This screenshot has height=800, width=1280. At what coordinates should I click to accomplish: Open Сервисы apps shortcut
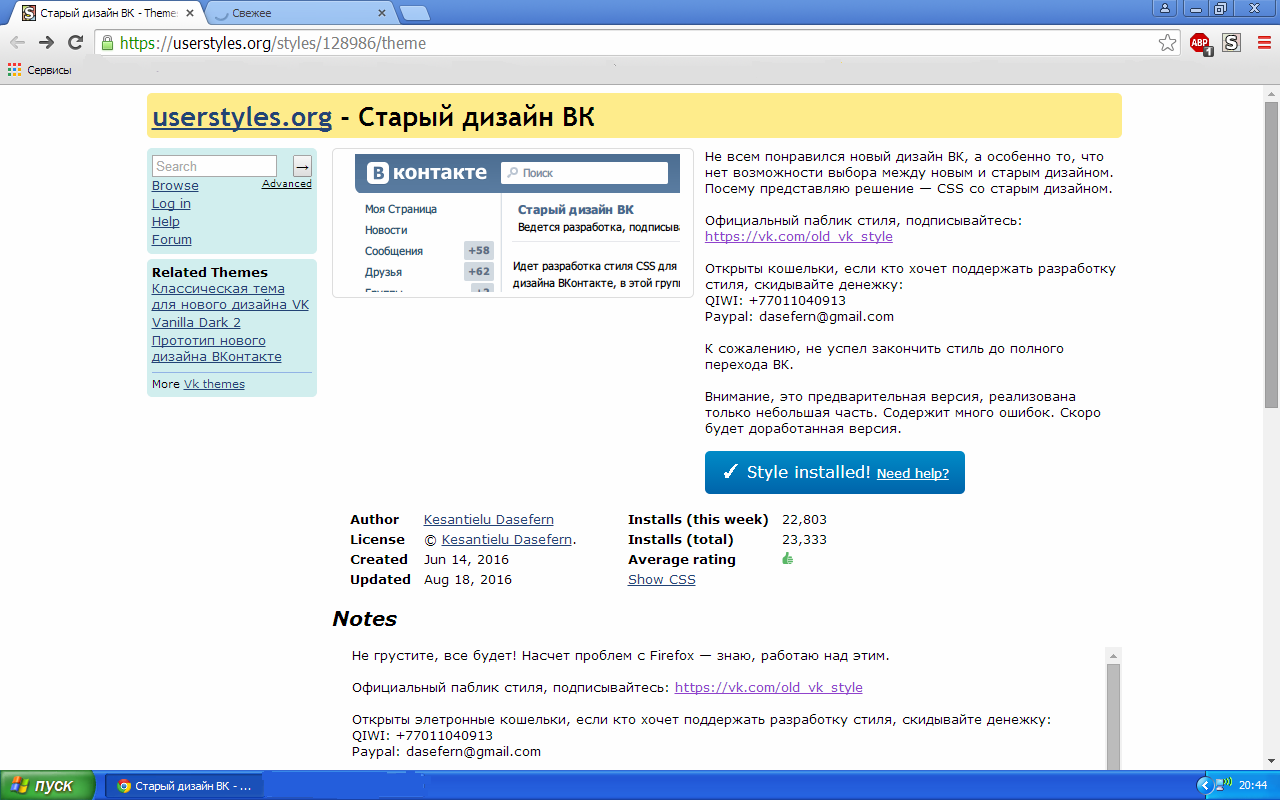(x=40, y=70)
